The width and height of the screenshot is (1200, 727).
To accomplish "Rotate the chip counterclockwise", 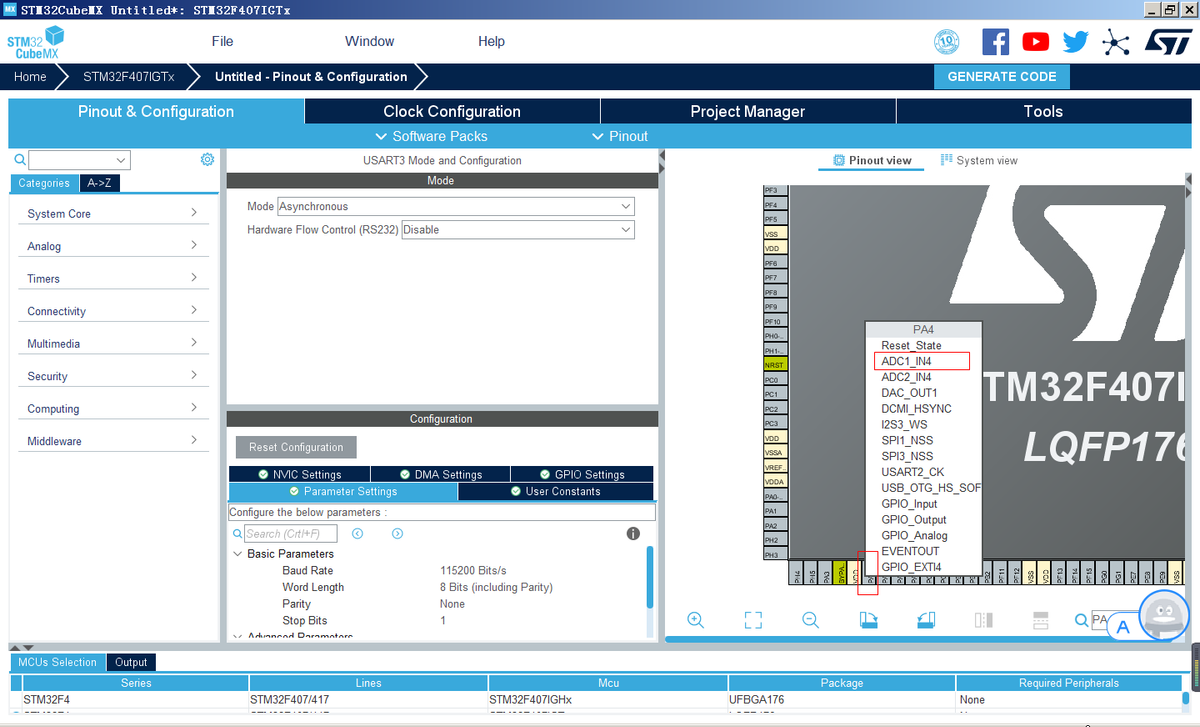I will point(926,620).
